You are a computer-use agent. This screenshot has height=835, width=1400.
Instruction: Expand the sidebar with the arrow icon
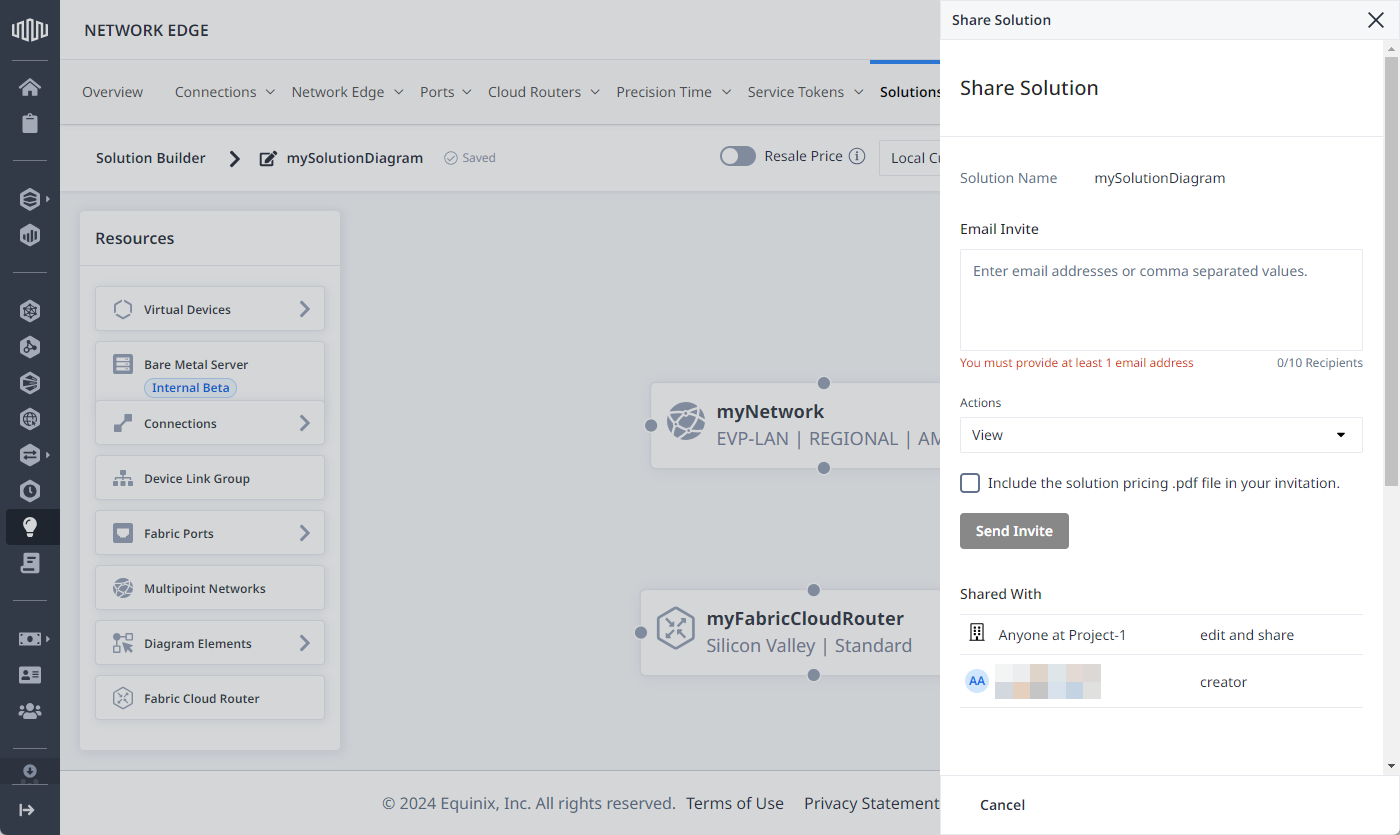coord(27,809)
